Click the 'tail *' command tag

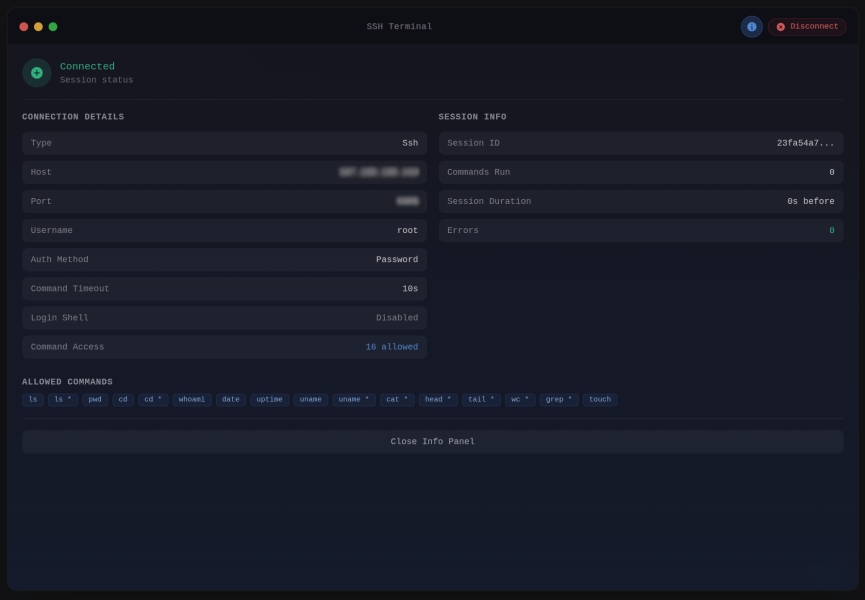click(481, 400)
